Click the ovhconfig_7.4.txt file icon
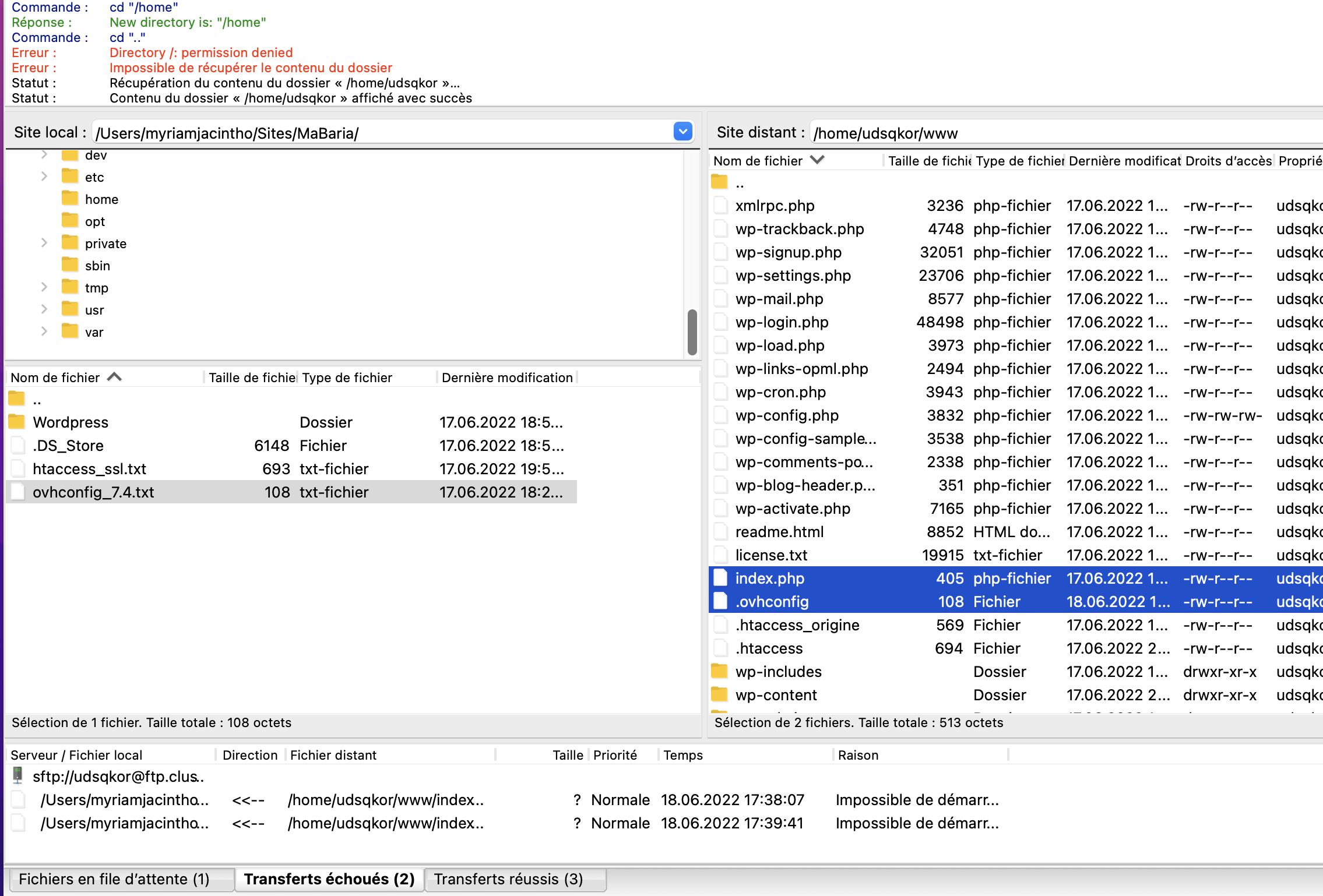 (18, 492)
